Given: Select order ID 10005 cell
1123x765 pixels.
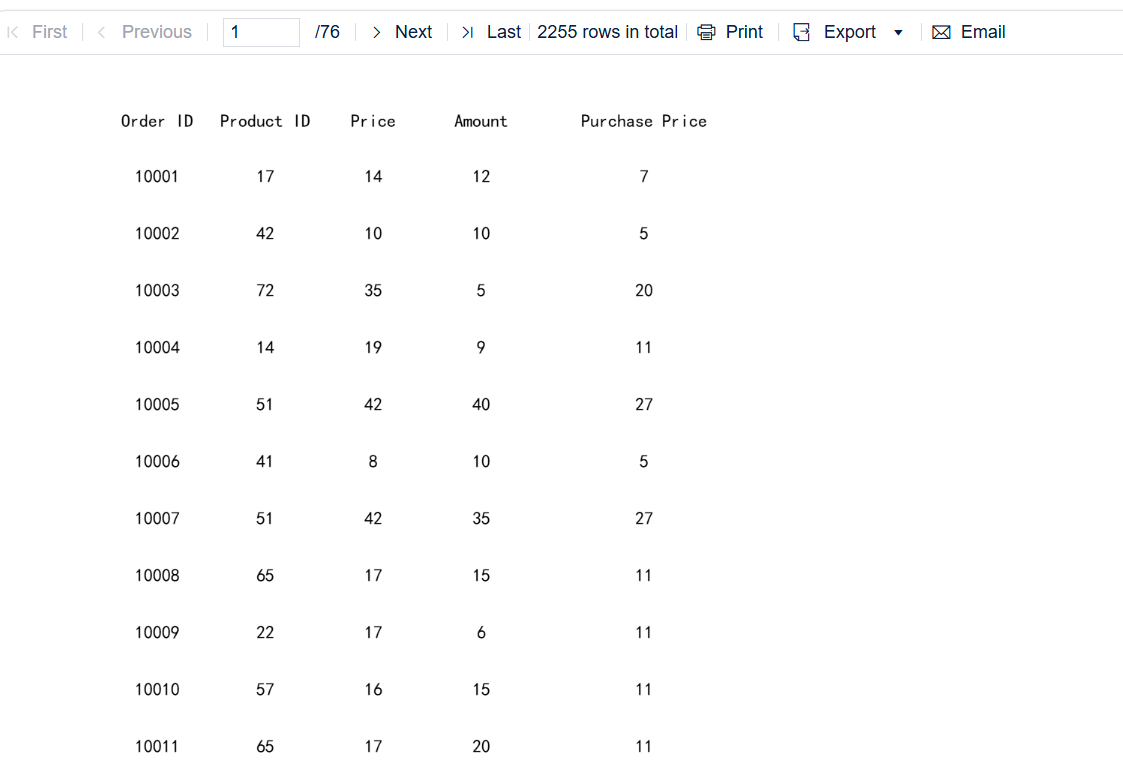Looking at the screenshot, I should [157, 404].
